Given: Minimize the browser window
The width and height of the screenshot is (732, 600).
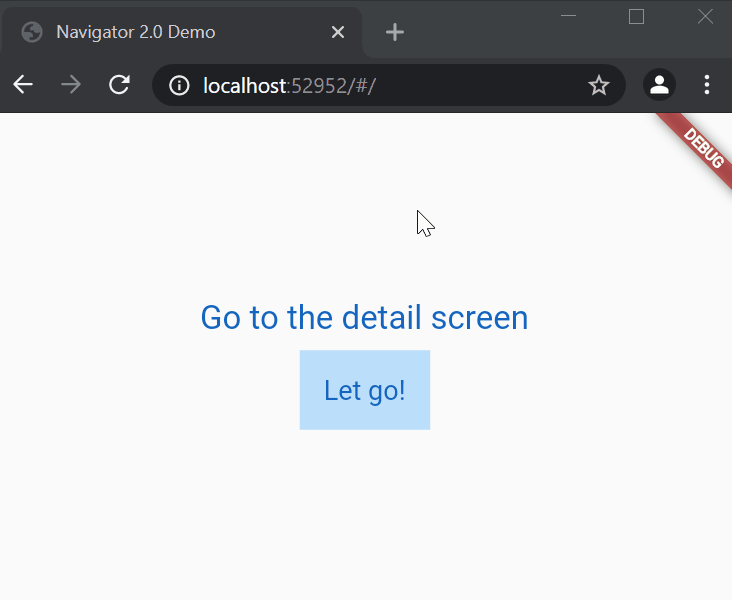Looking at the screenshot, I should 568,16.
